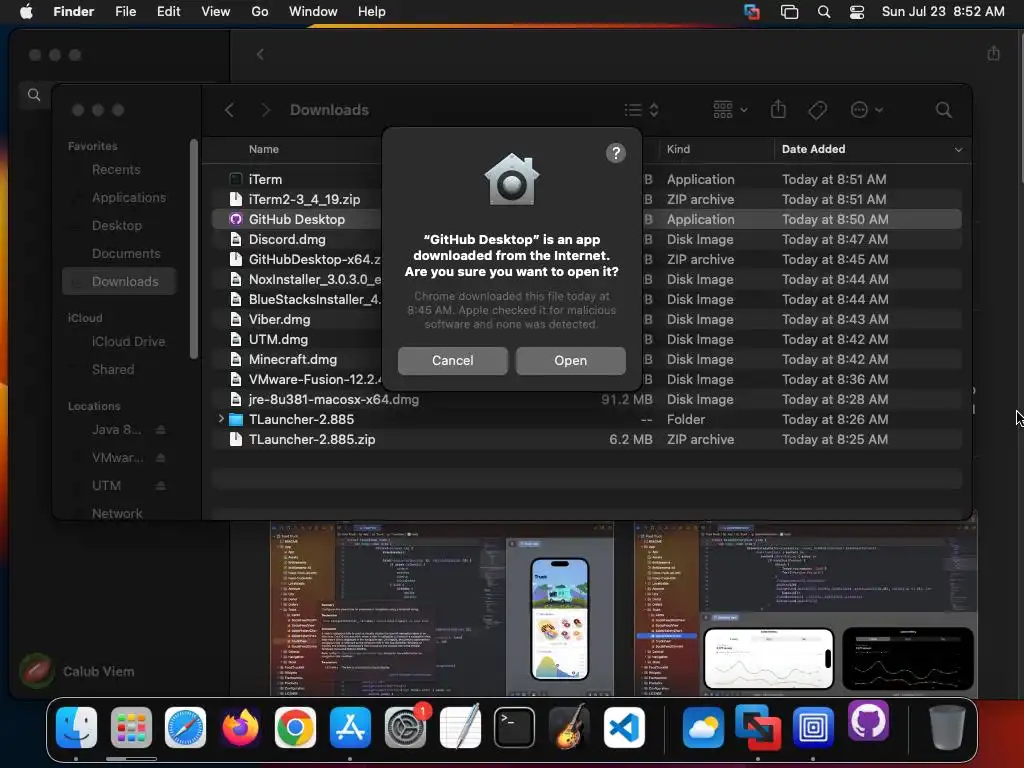Open the group-by options dropdown
Viewport: 1024px width, 768px height.
(730, 110)
